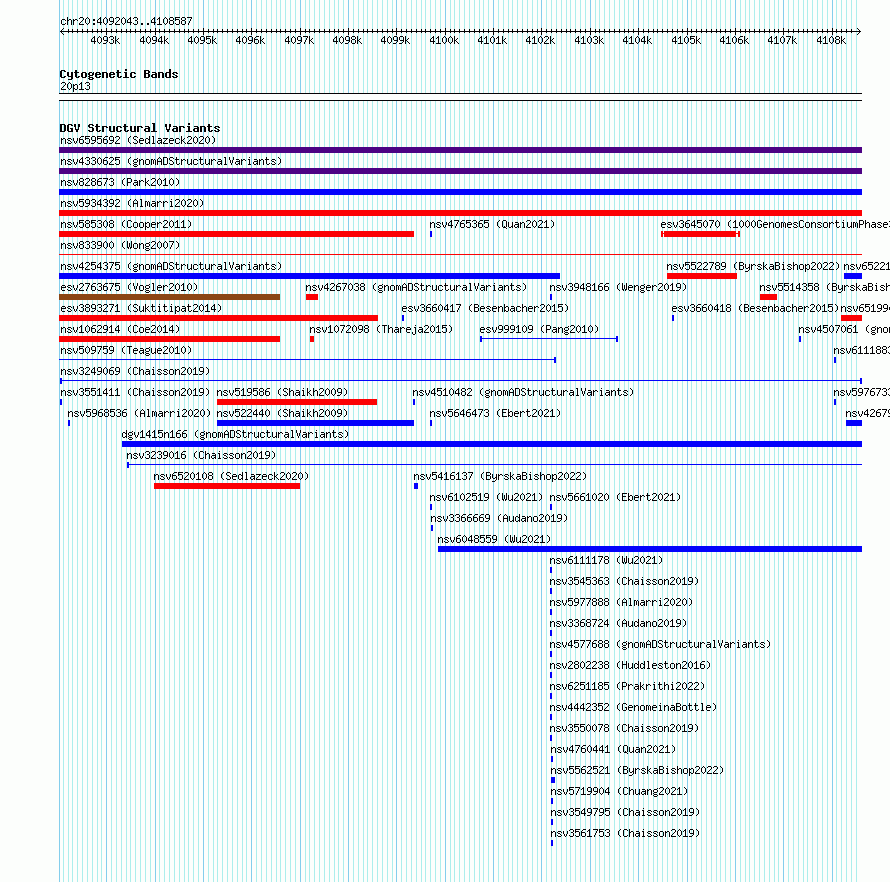Click the 20p13 cytogenetic band label

click(x=75, y=86)
